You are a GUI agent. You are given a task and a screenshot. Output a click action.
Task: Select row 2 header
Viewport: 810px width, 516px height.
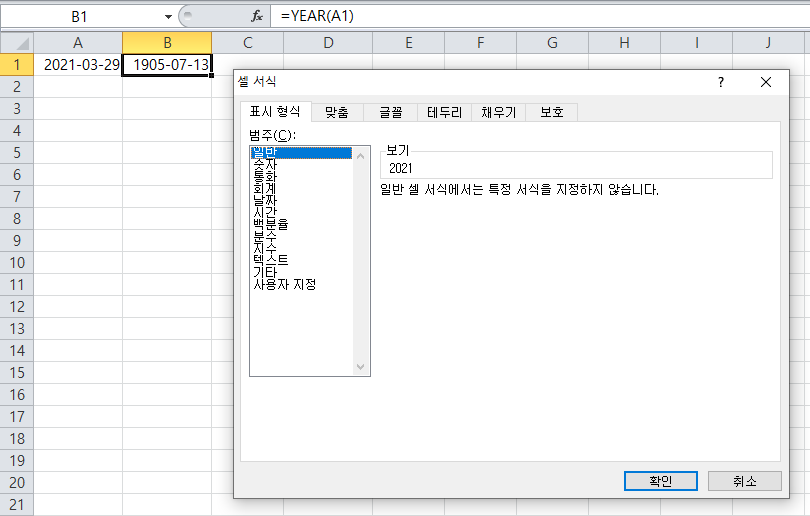(17, 86)
